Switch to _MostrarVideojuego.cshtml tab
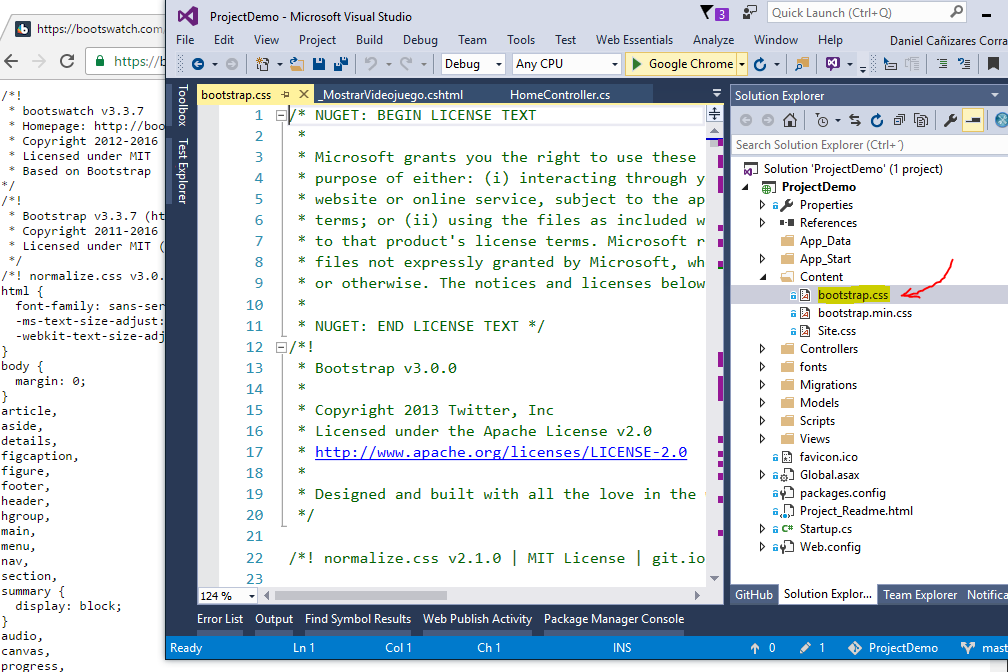The height and width of the screenshot is (672, 1008). (392, 95)
